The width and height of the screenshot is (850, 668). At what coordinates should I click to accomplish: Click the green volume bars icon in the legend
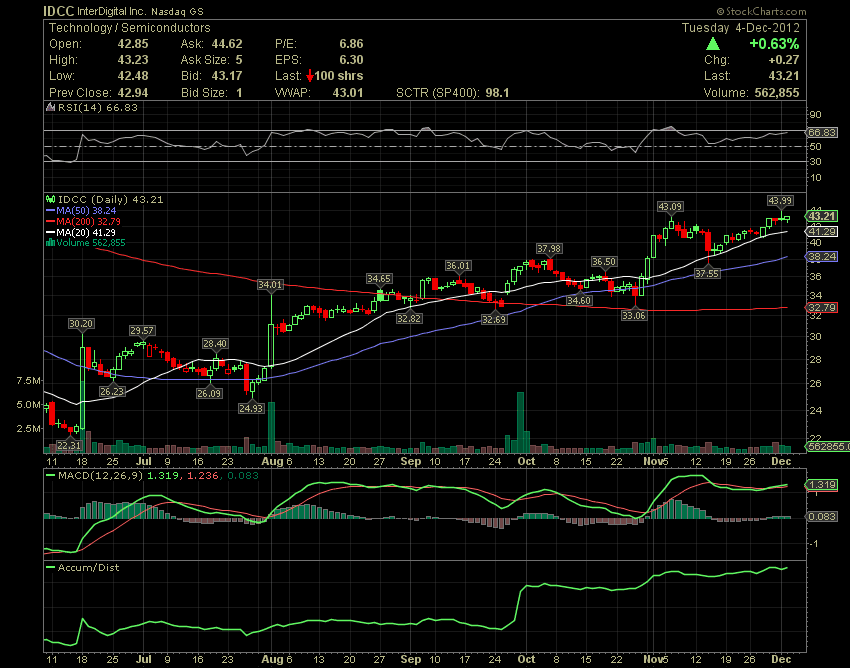point(50,241)
